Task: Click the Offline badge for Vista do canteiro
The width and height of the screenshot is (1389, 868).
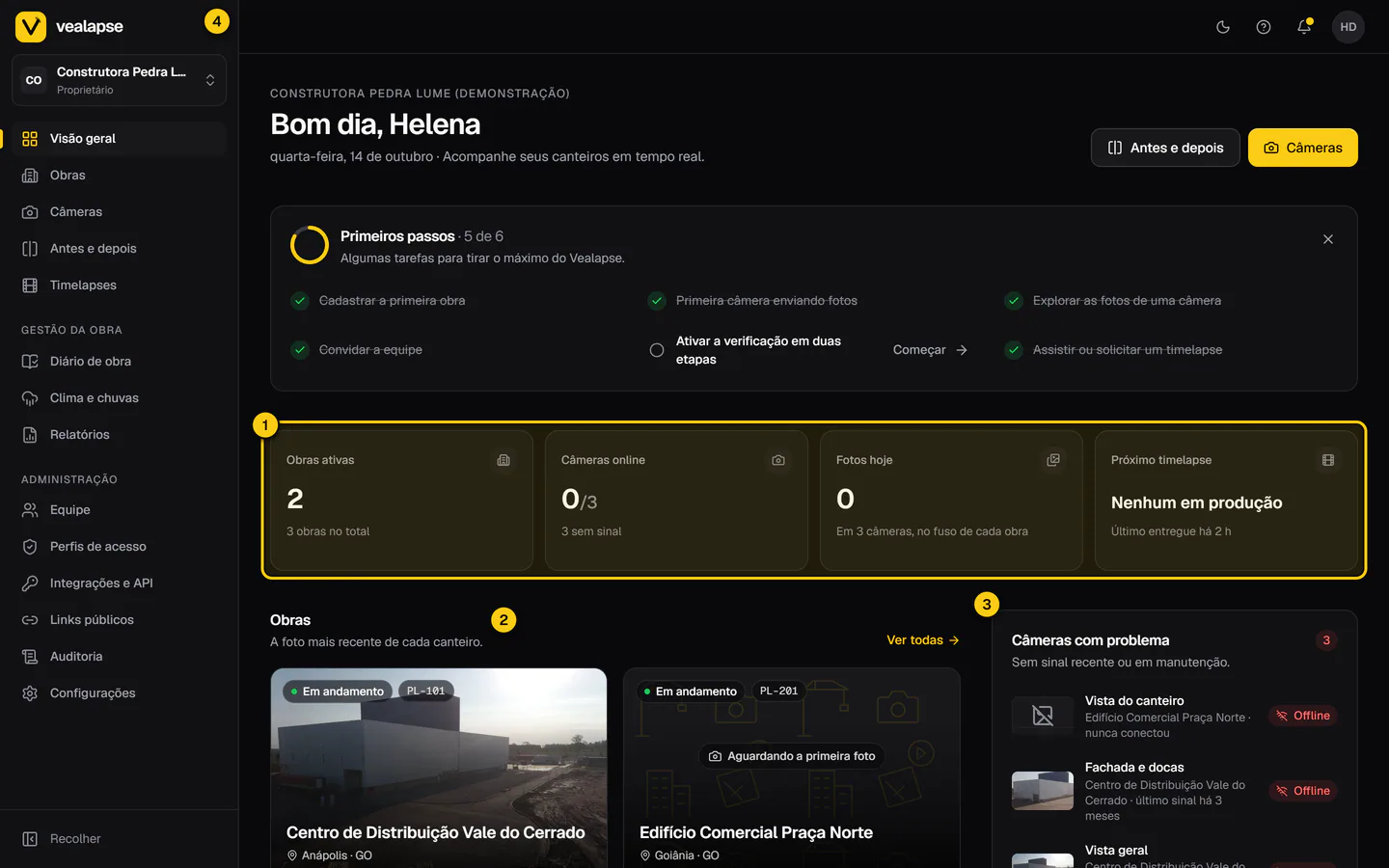Action: (1303, 716)
